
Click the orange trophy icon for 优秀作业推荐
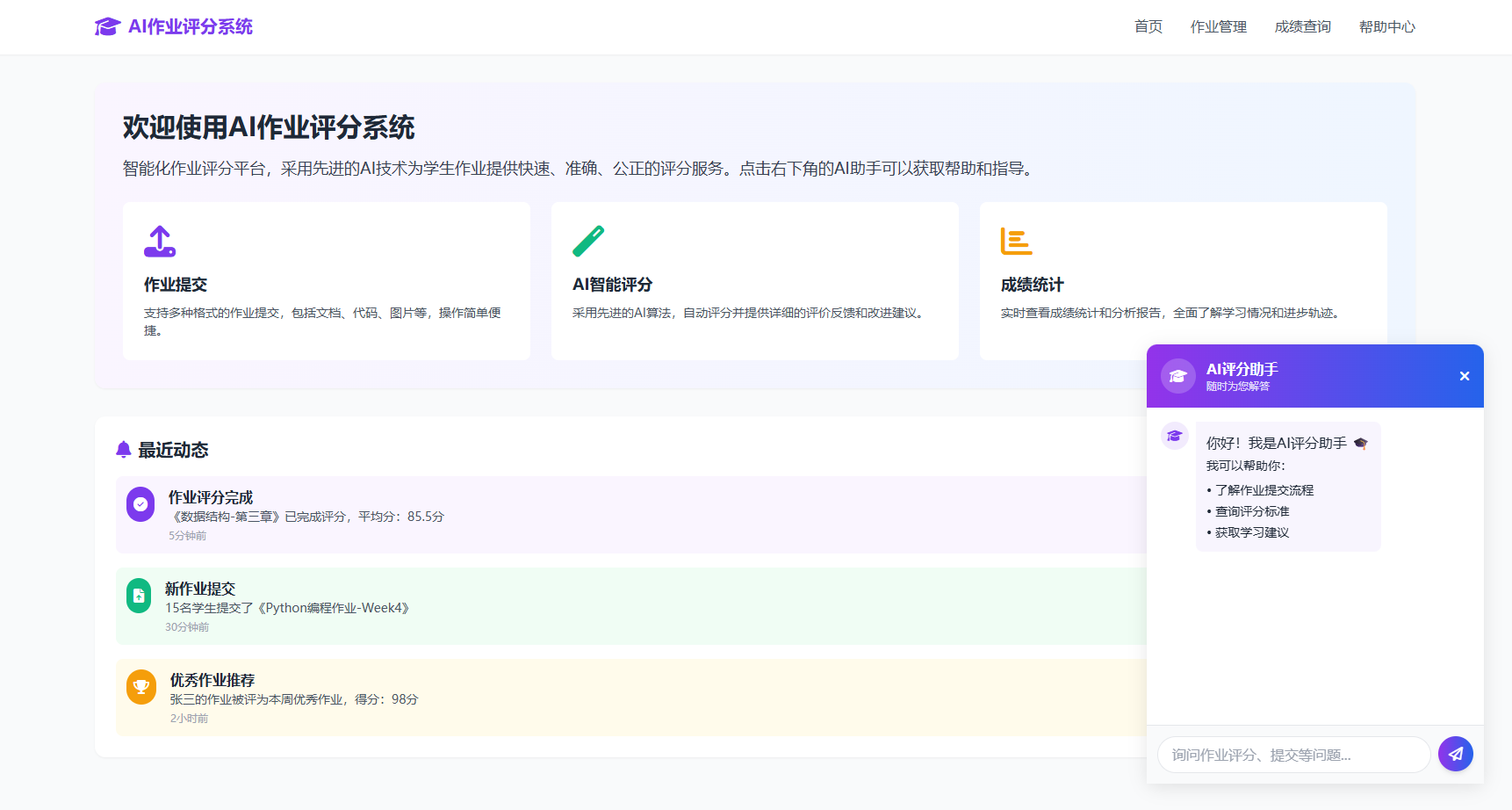pyautogui.click(x=141, y=687)
